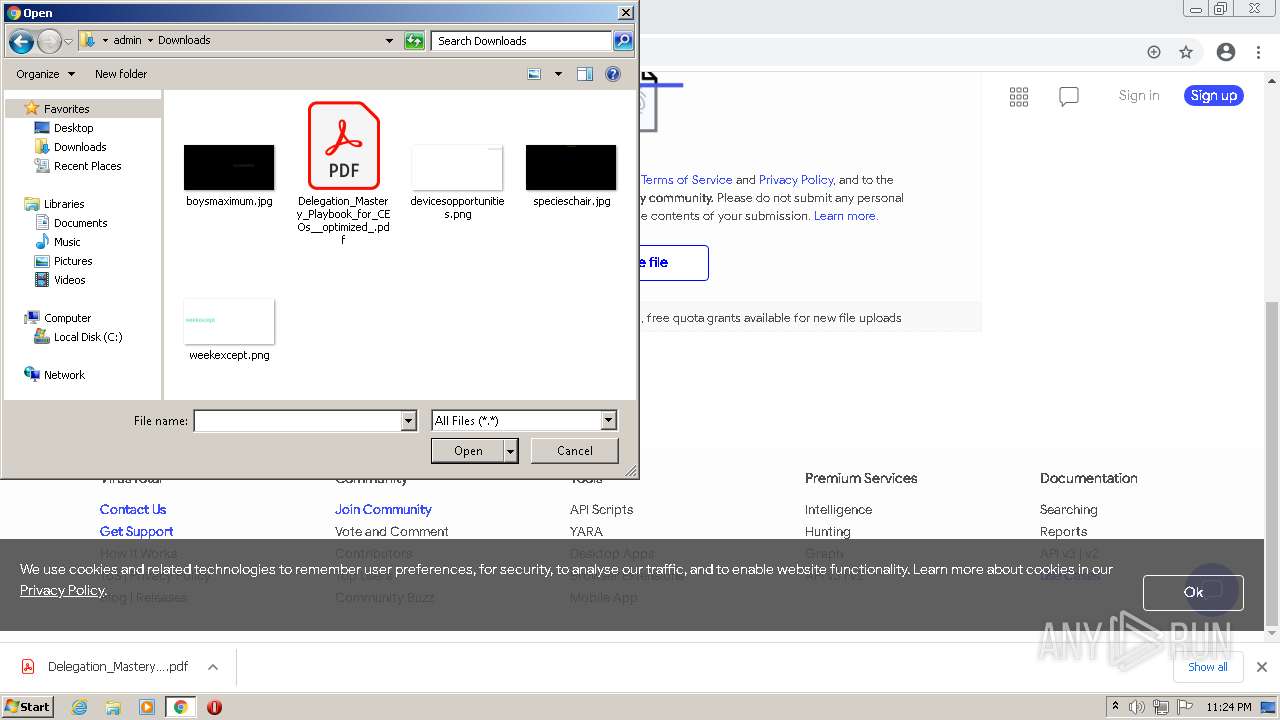Expand download item options chevron
1280x720 pixels.
pyautogui.click(x=213, y=667)
